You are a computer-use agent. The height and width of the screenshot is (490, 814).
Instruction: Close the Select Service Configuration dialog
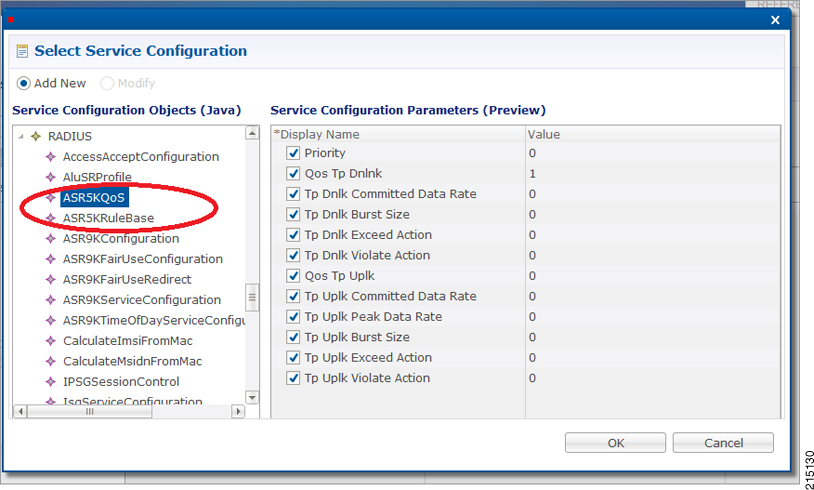[775, 20]
